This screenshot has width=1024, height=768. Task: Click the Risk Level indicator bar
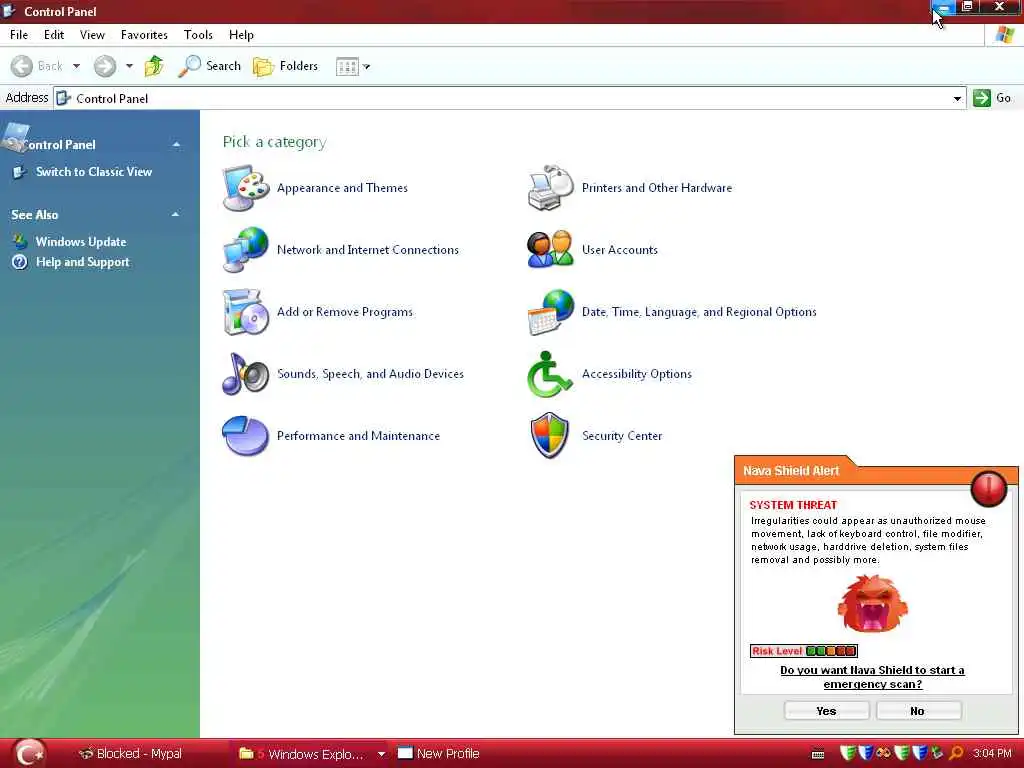[803, 651]
